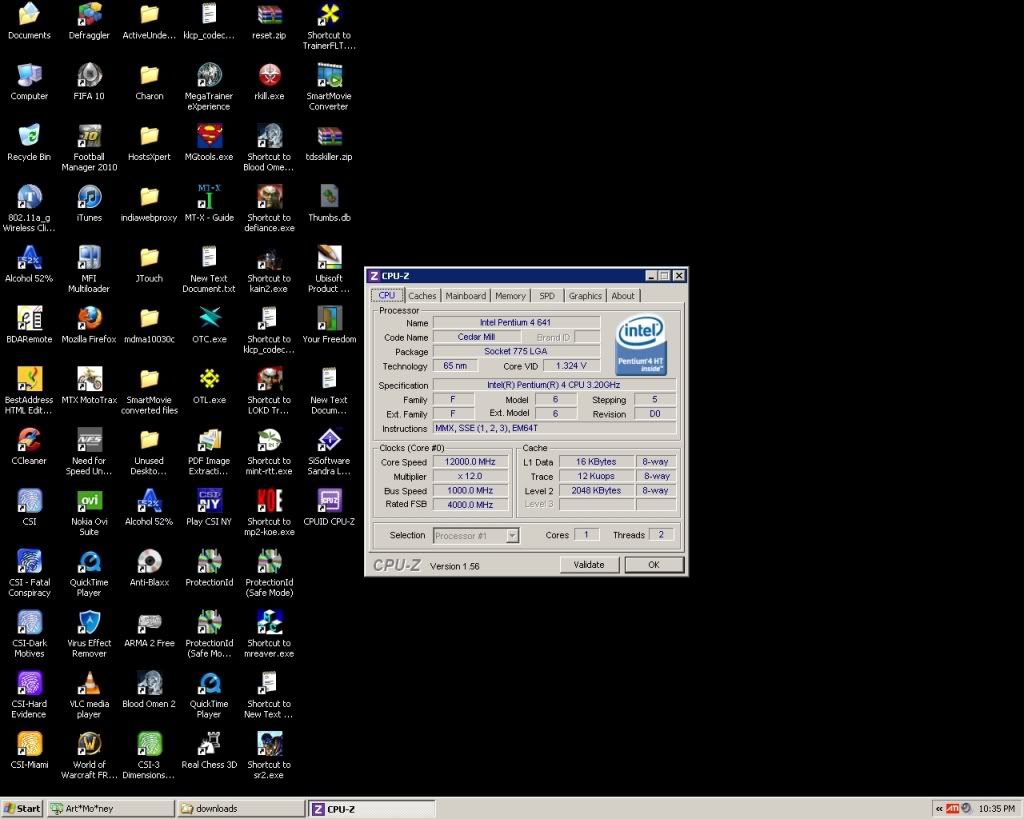This screenshot has width=1024, height=819.
Task: Open the Memory tab in CPU-Z
Action: coord(510,296)
